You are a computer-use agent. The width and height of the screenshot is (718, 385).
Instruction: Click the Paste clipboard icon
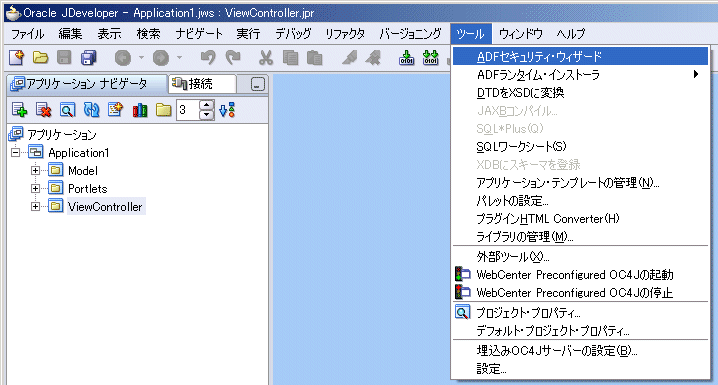coord(315,58)
